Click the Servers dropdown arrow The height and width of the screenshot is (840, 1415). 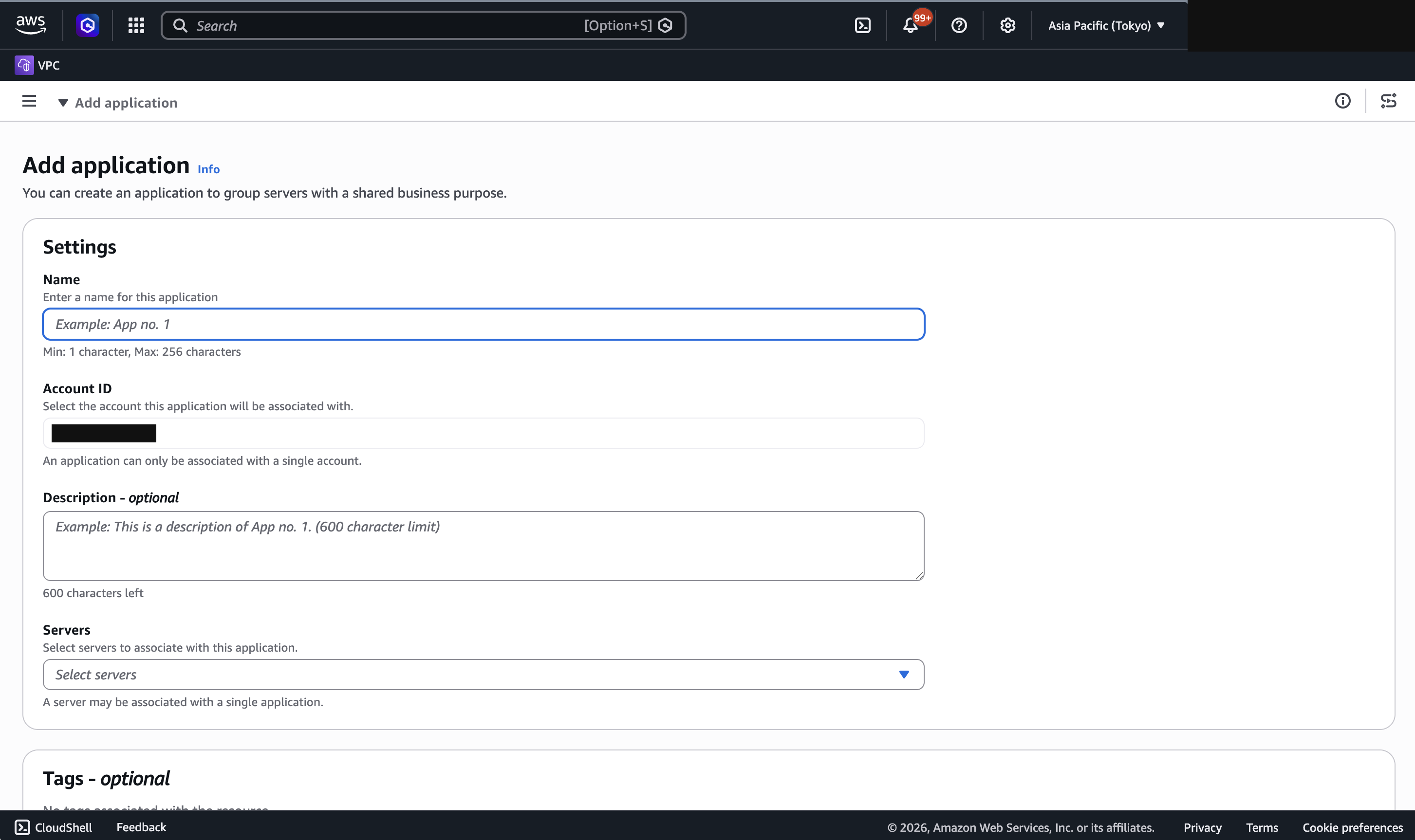click(x=904, y=674)
